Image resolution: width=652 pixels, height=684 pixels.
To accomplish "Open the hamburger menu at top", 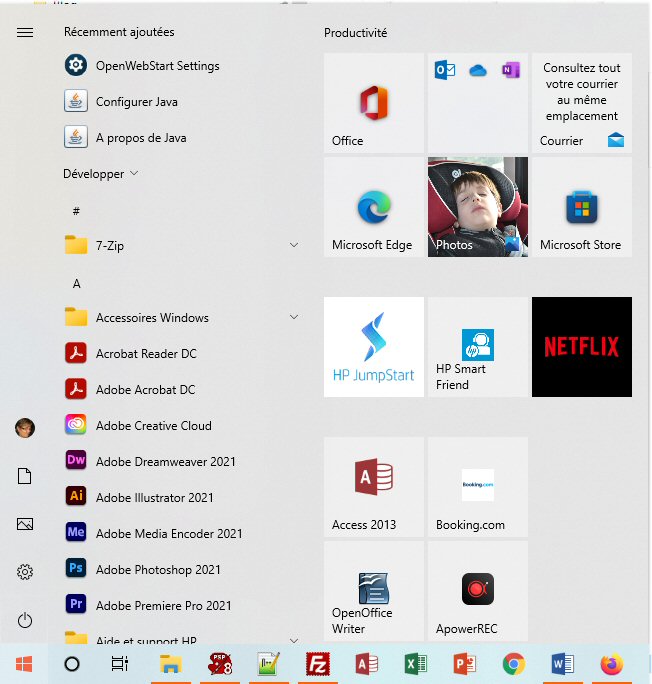I will (25, 32).
